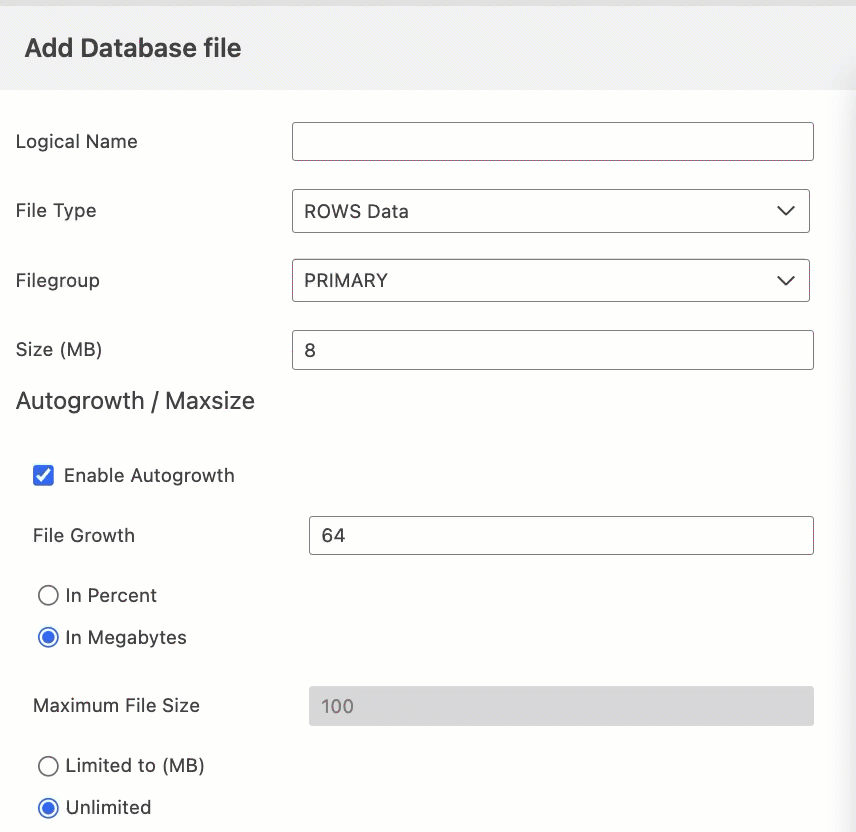Select the Unlimited maximum file size option
This screenshot has width=856, height=832.
(48, 807)
